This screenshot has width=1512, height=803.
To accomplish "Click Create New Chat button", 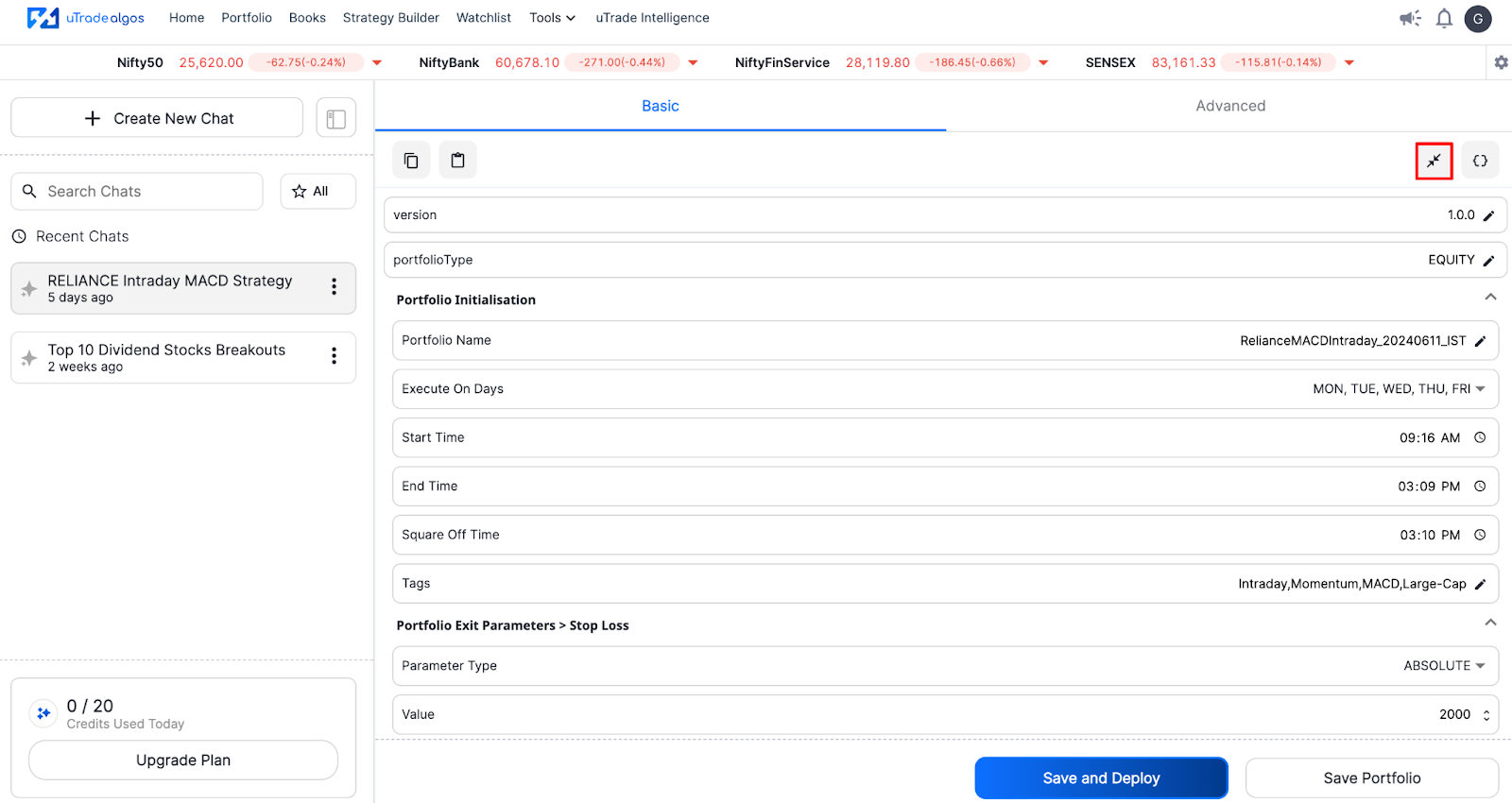I will tap(157, 118).
